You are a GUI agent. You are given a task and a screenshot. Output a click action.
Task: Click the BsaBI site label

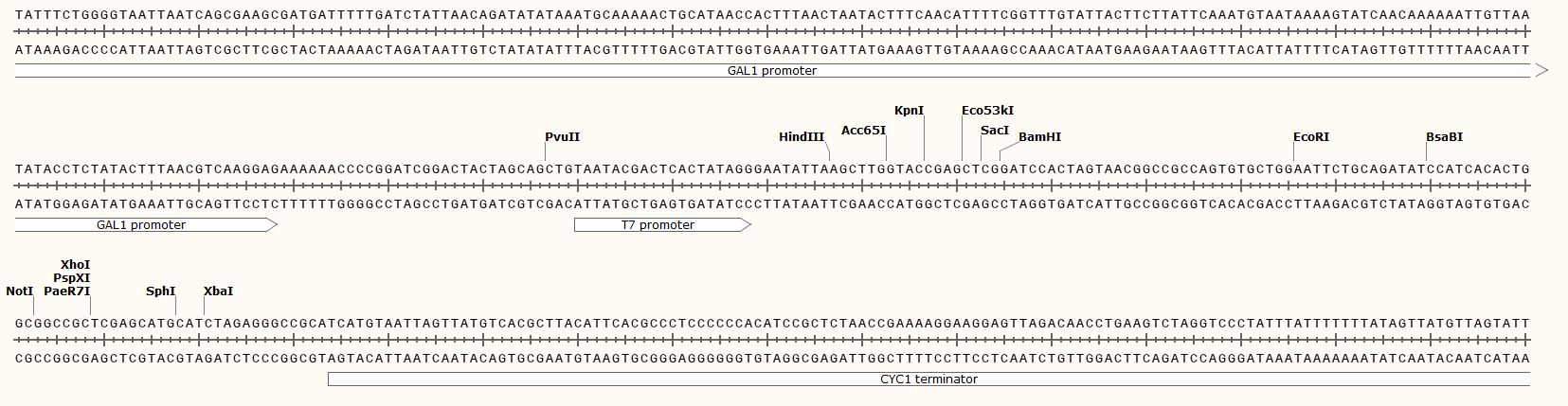[x=1444, y=137]
